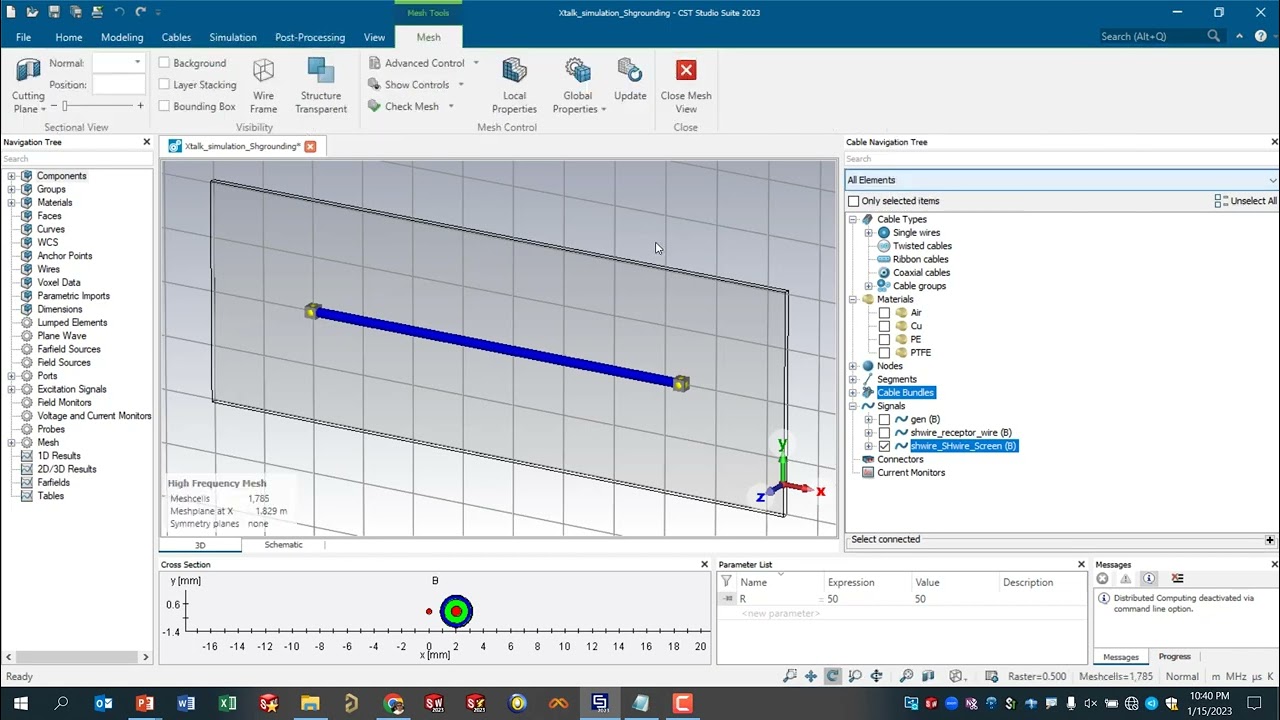Toggle Wire Frame view
The height and width of the screenshot is (720, 1280).
263,85
